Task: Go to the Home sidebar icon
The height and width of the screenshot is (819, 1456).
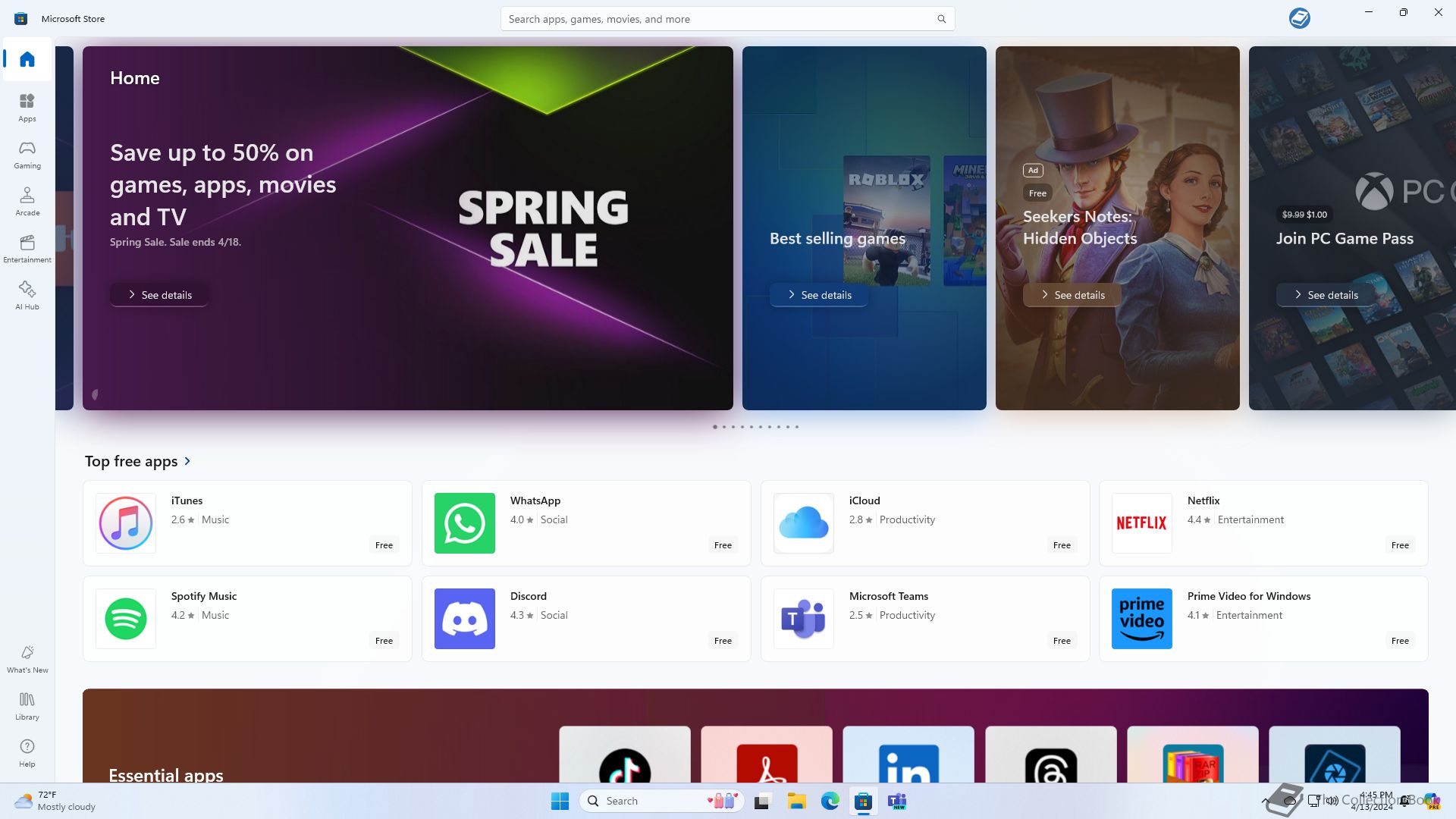Action: point(27,59)
